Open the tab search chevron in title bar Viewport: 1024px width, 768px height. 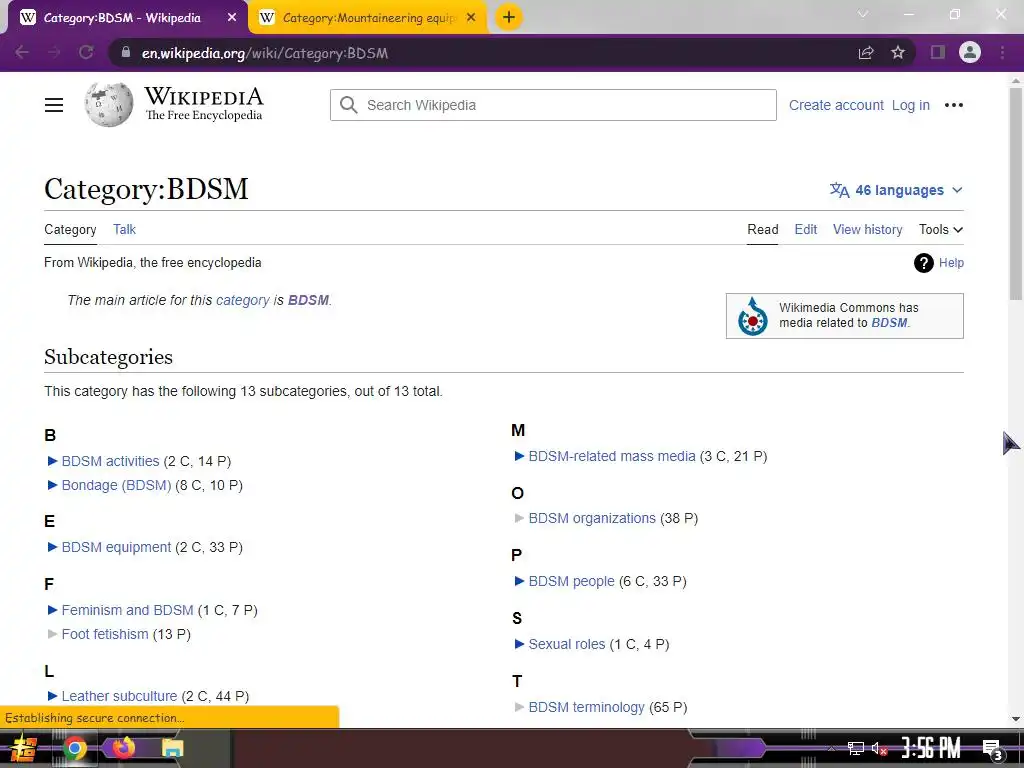pyautogui.click(x=863, y=14)
